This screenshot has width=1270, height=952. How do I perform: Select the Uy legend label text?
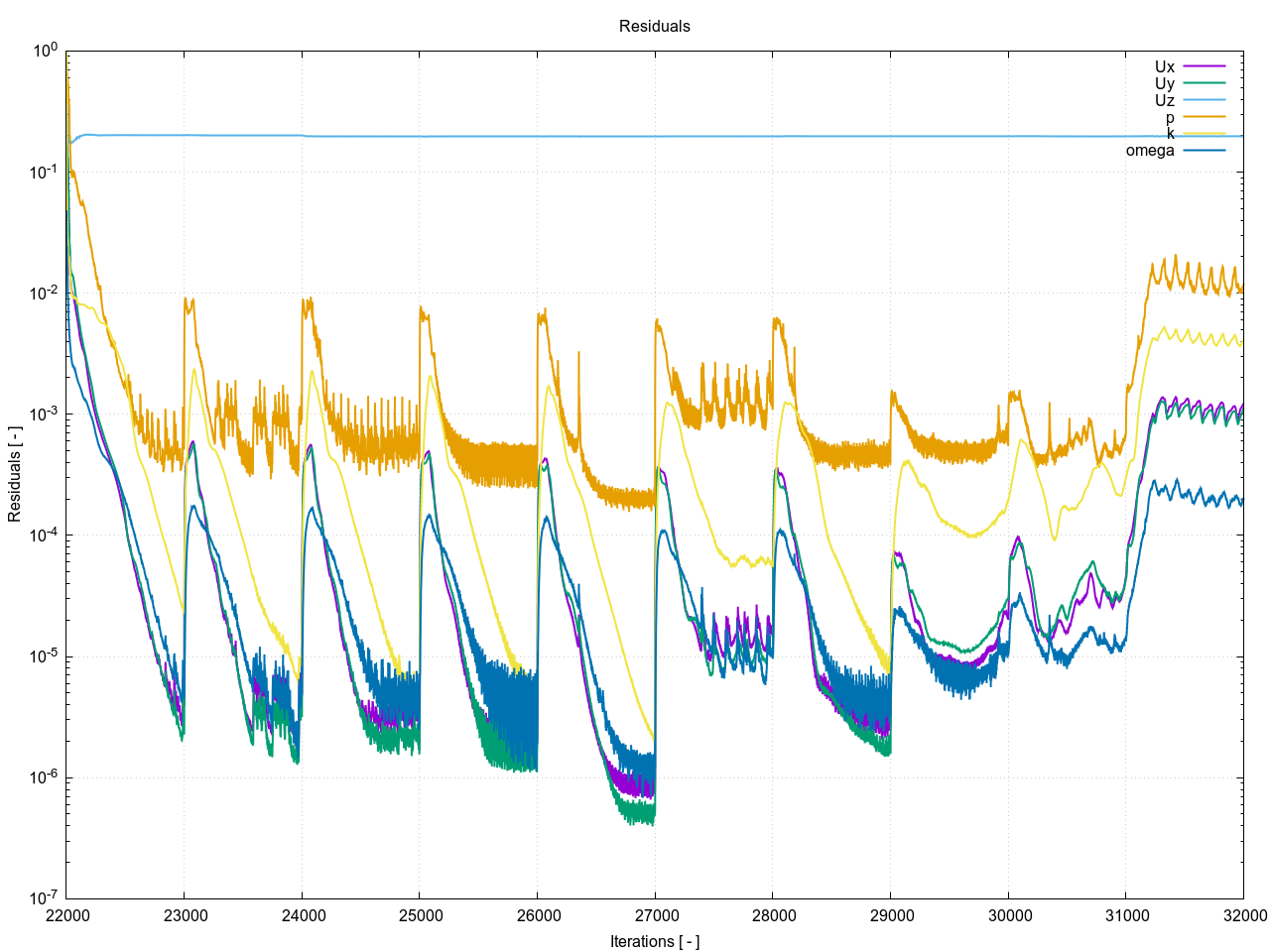[1164, 84]
